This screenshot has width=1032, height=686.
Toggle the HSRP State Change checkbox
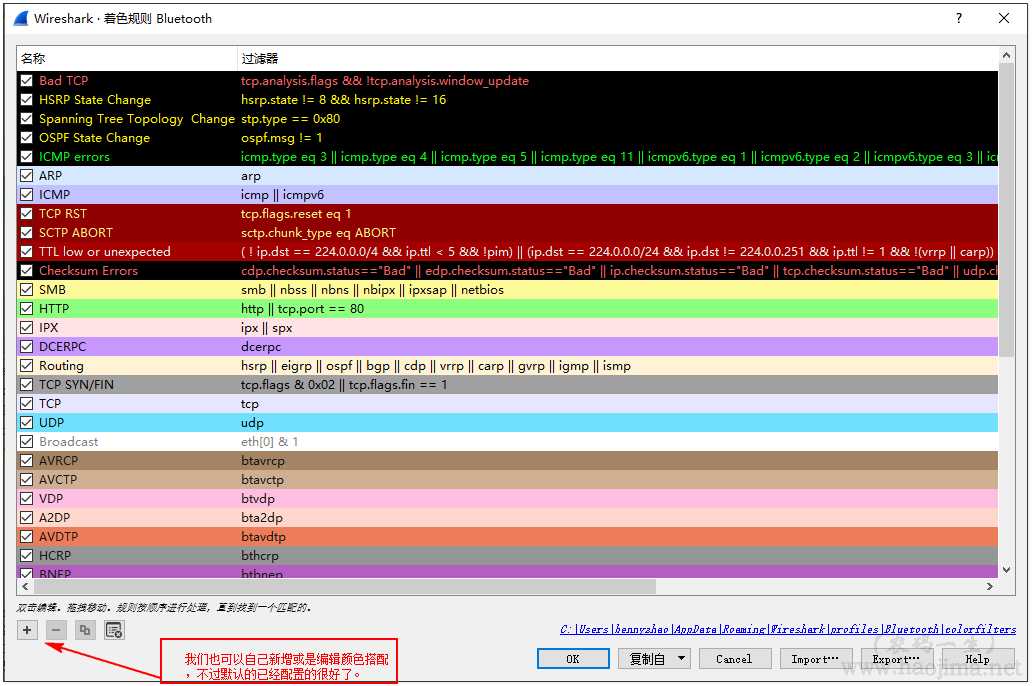(x=26, y=99)
